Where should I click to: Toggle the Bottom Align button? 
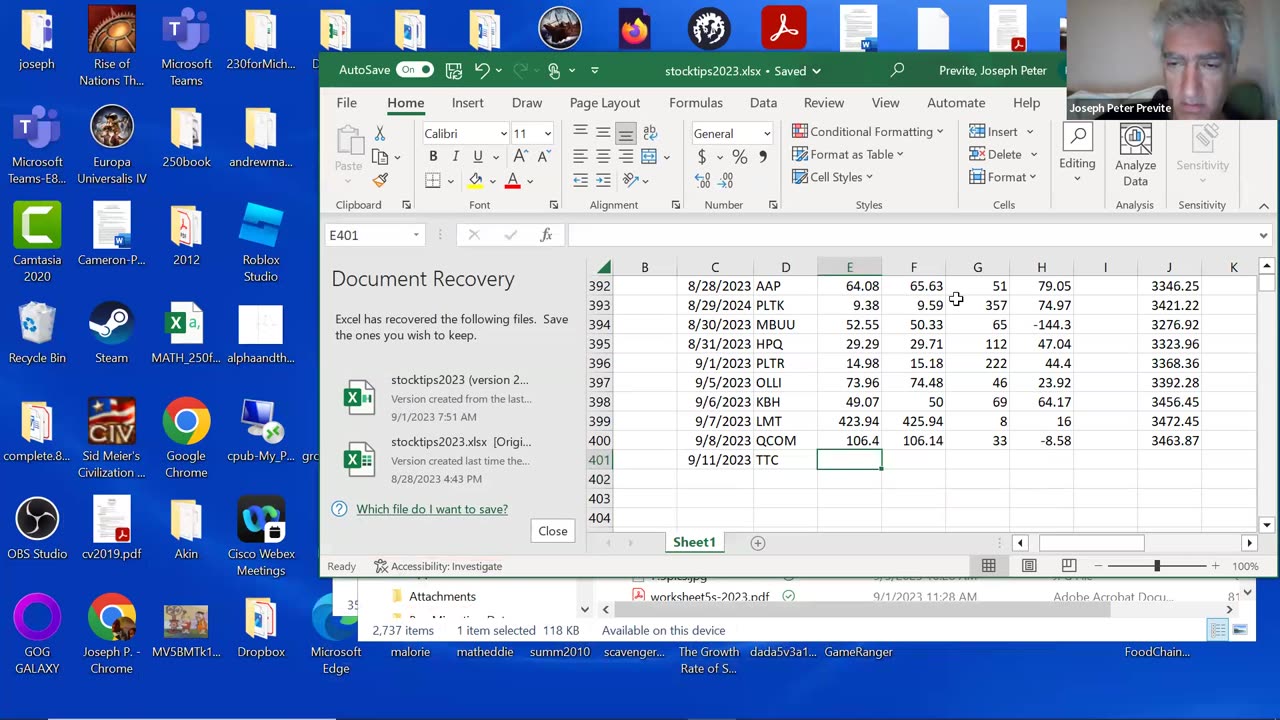pos(626,132)
